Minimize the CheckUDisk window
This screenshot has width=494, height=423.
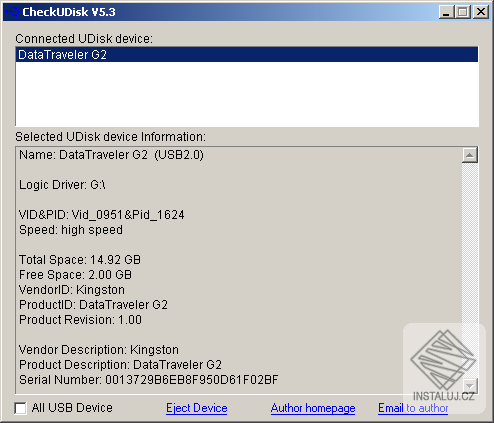(x=447, y=12)
